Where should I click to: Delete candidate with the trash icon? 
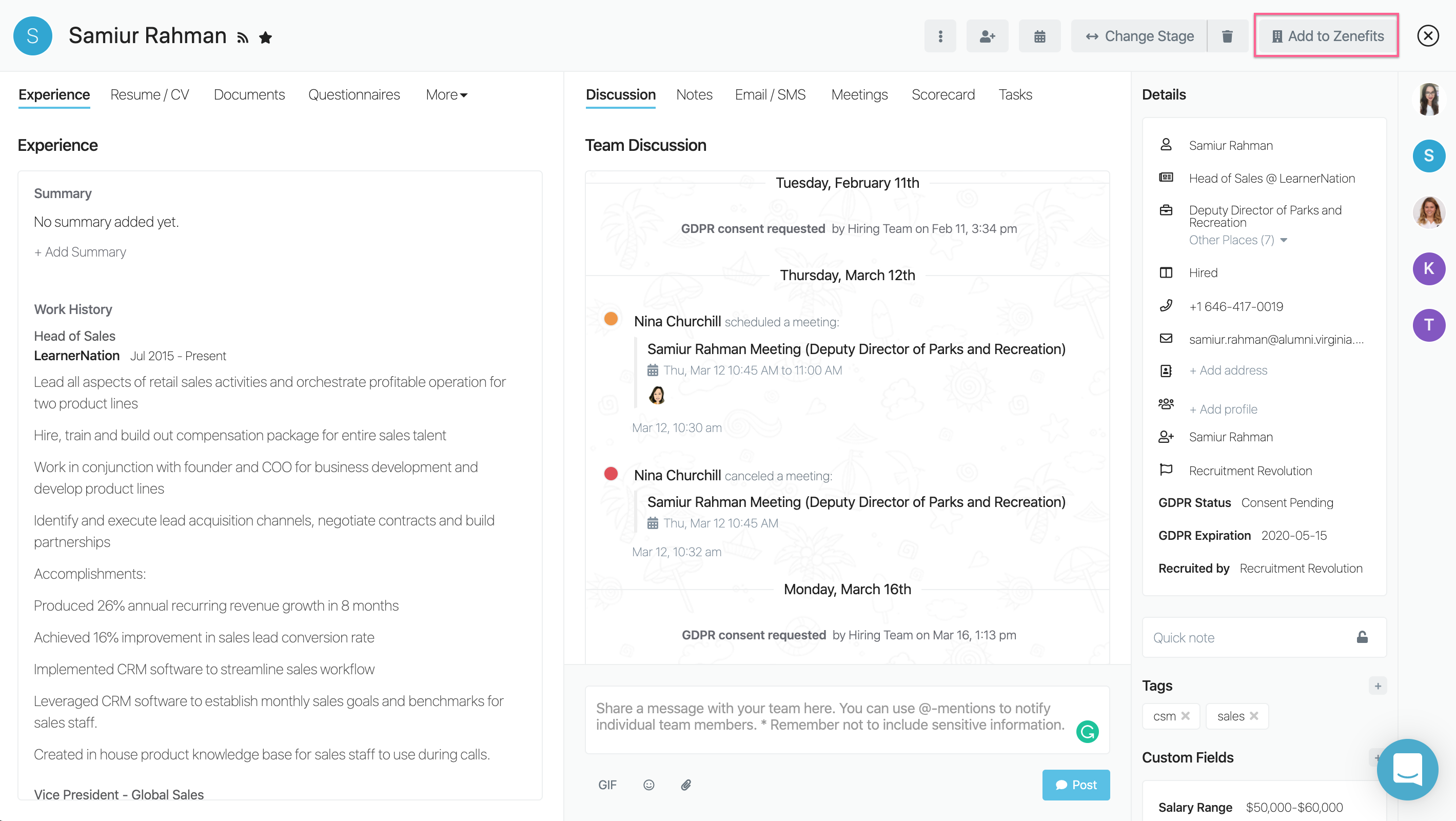tap(1227, 36)
